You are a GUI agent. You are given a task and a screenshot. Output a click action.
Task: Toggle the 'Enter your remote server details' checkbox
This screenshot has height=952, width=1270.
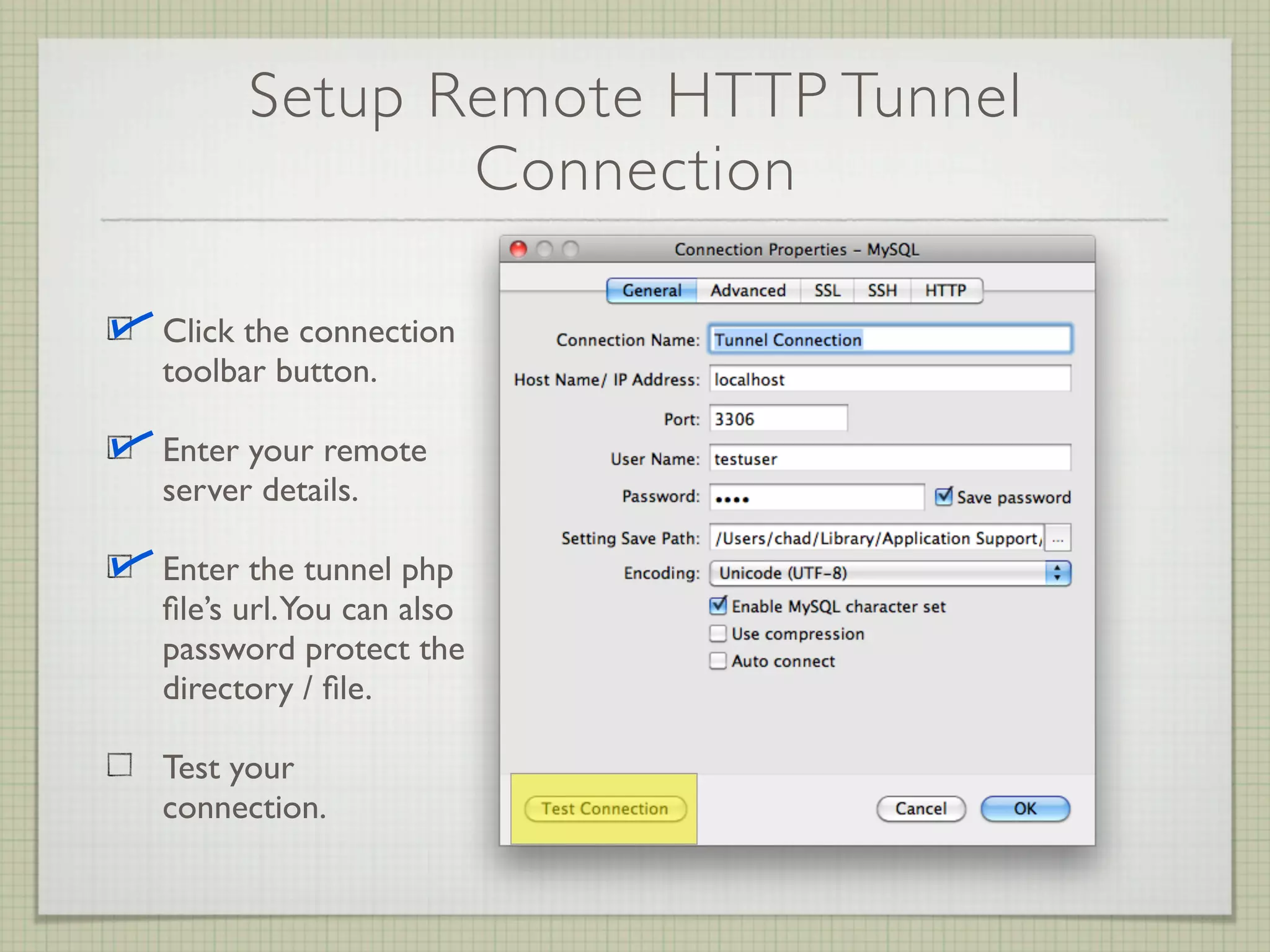120,447
